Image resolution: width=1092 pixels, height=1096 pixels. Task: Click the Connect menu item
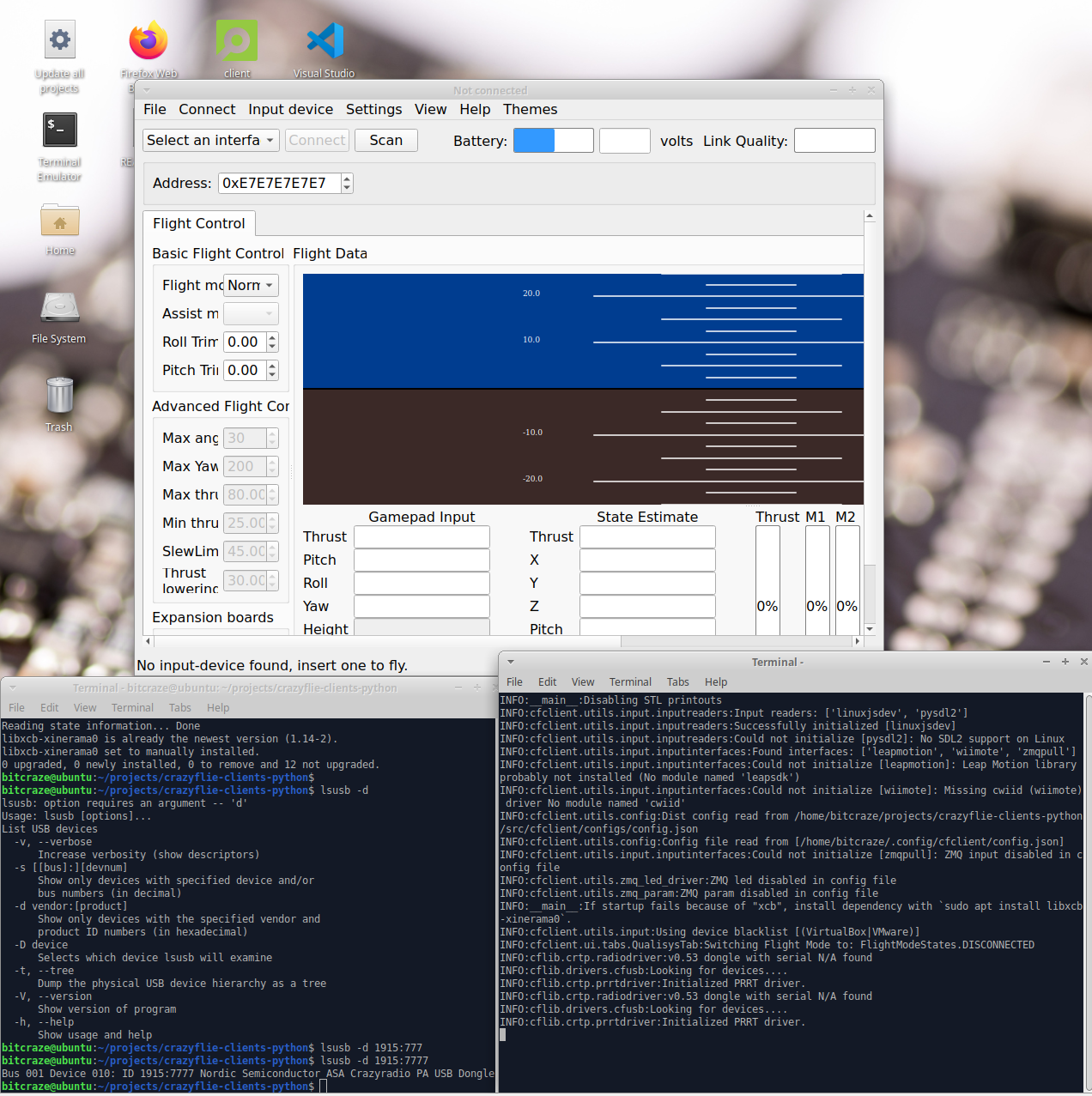click(x=207, y=110)
